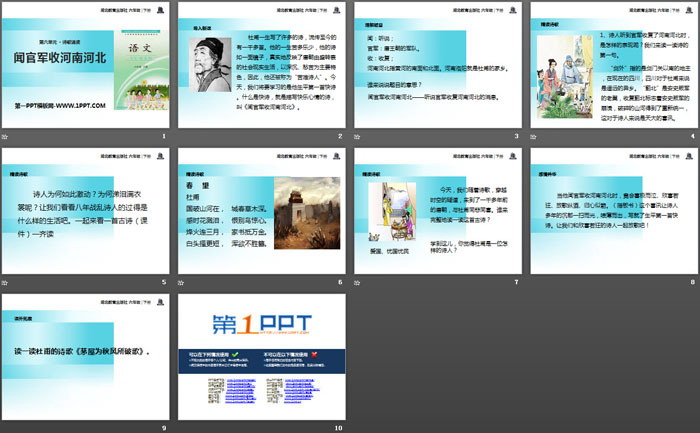Viewport: 700px width, 433px height.
Task: Select slide 9 mentioning 茅屋为秋风所破歌
Action: pos(86,357)
